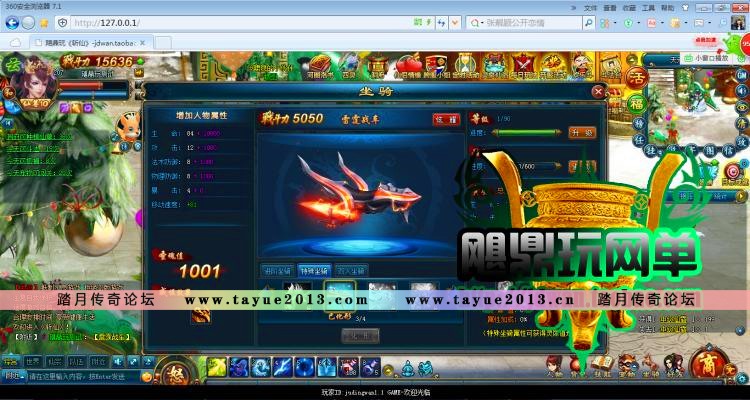Open the hourglass event icon
The width and height of the screenshot is (750, 400).
463,66
